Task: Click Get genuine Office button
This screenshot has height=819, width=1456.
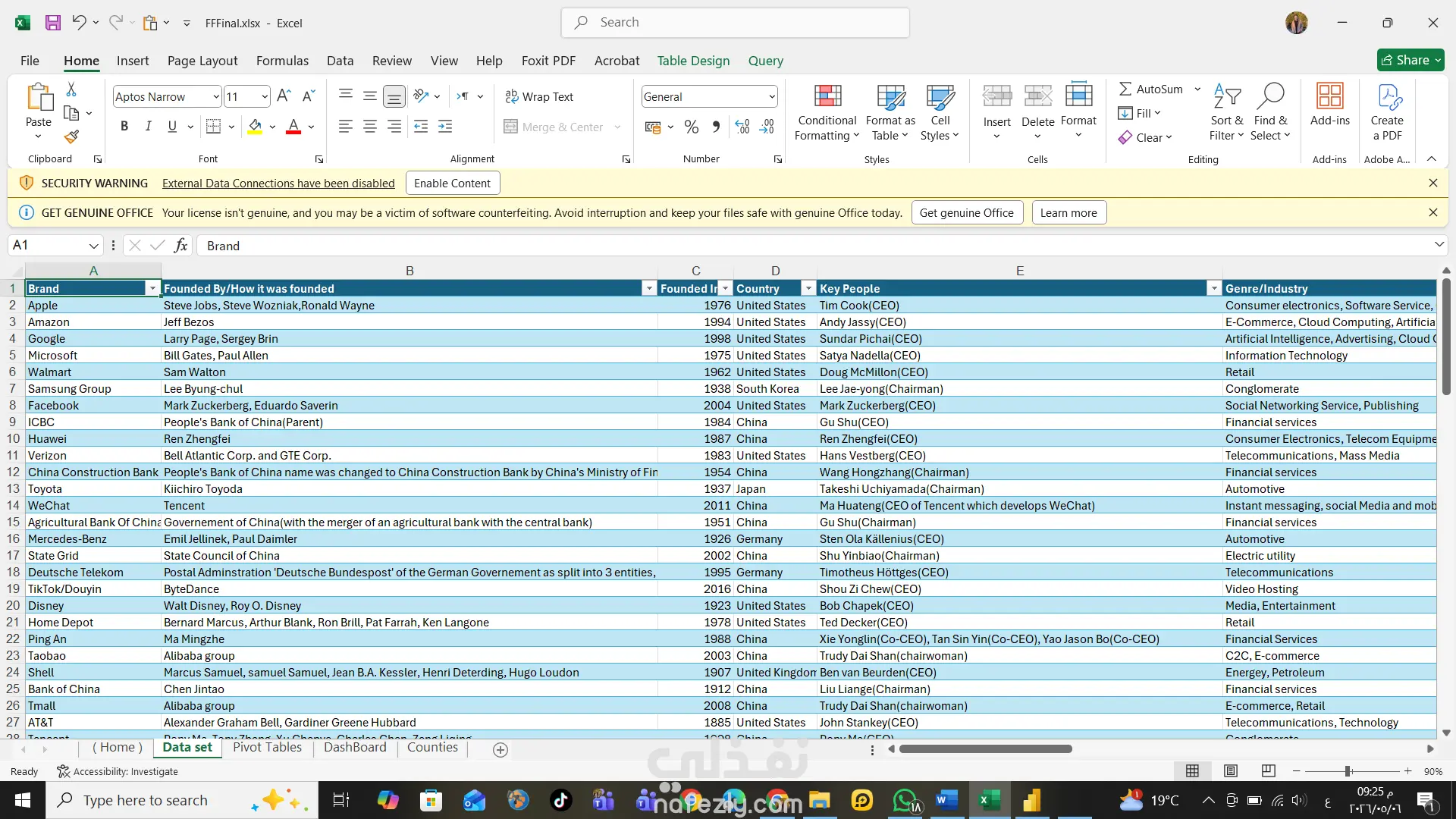Action: tap(967, 212)
